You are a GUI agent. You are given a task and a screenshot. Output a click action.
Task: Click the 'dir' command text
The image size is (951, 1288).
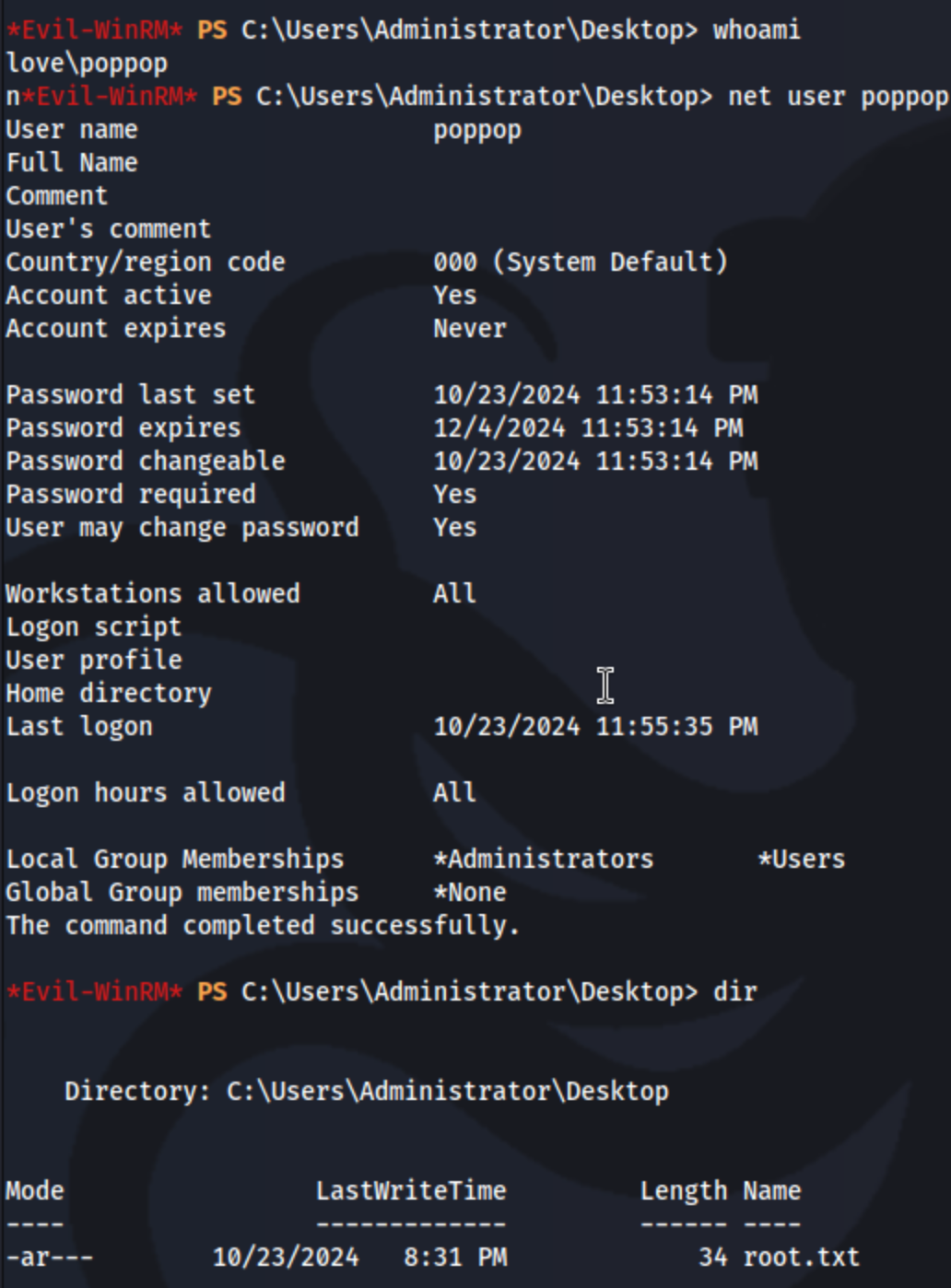(735, 991)
